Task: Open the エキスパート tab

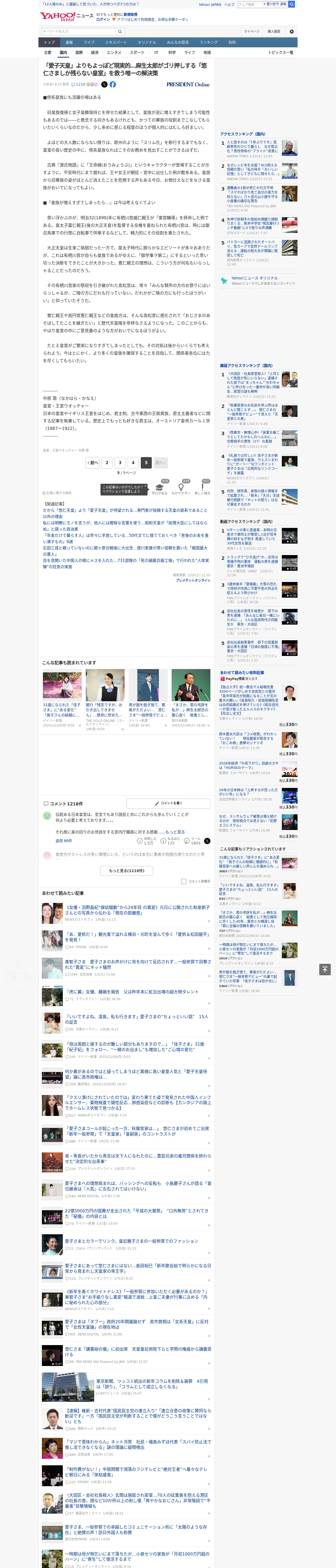Action: tap(116, 43)
